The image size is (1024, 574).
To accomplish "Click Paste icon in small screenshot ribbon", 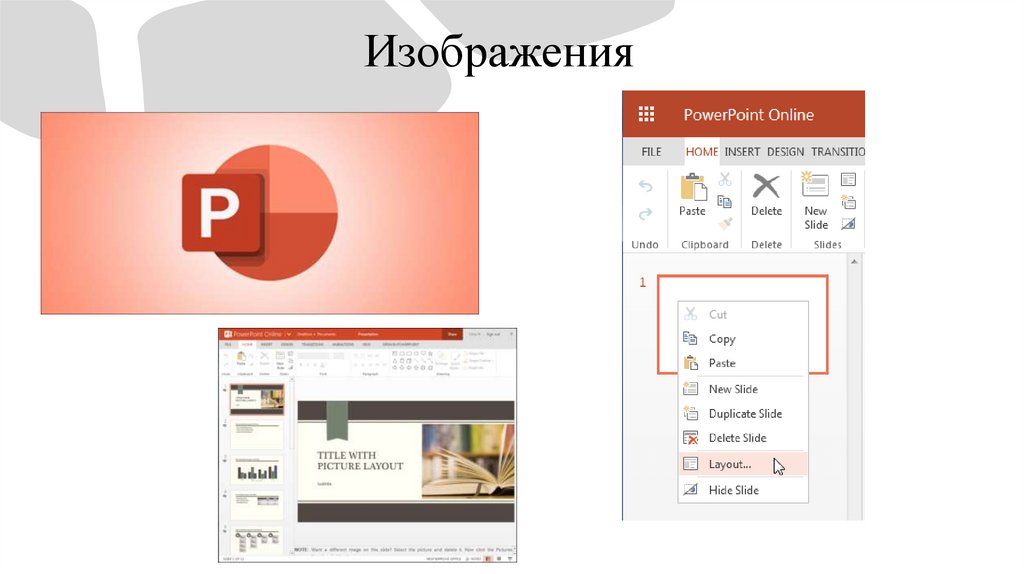I will click(241, 357).
